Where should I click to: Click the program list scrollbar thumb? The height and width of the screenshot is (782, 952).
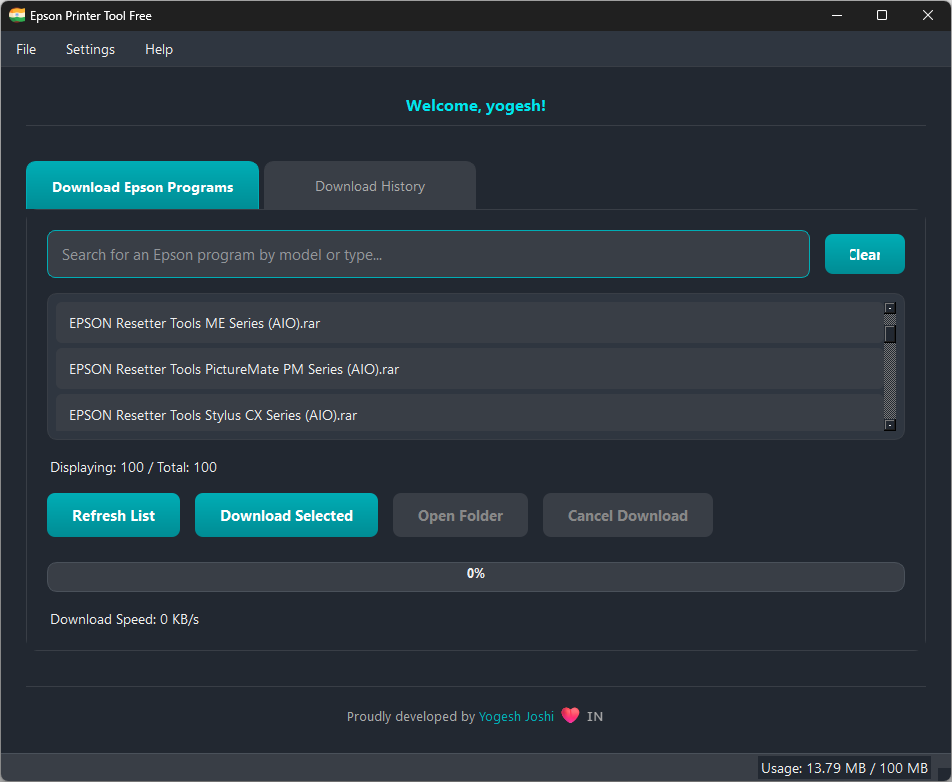click(x=890, y=335)
